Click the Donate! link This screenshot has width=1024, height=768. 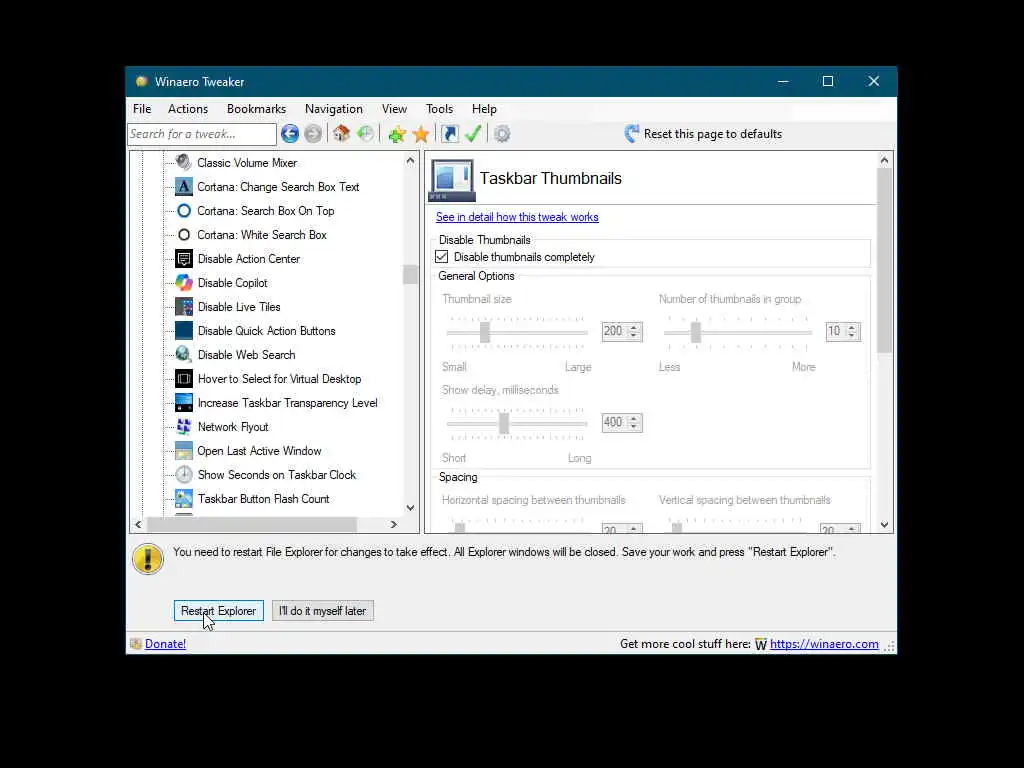(165, 644)
